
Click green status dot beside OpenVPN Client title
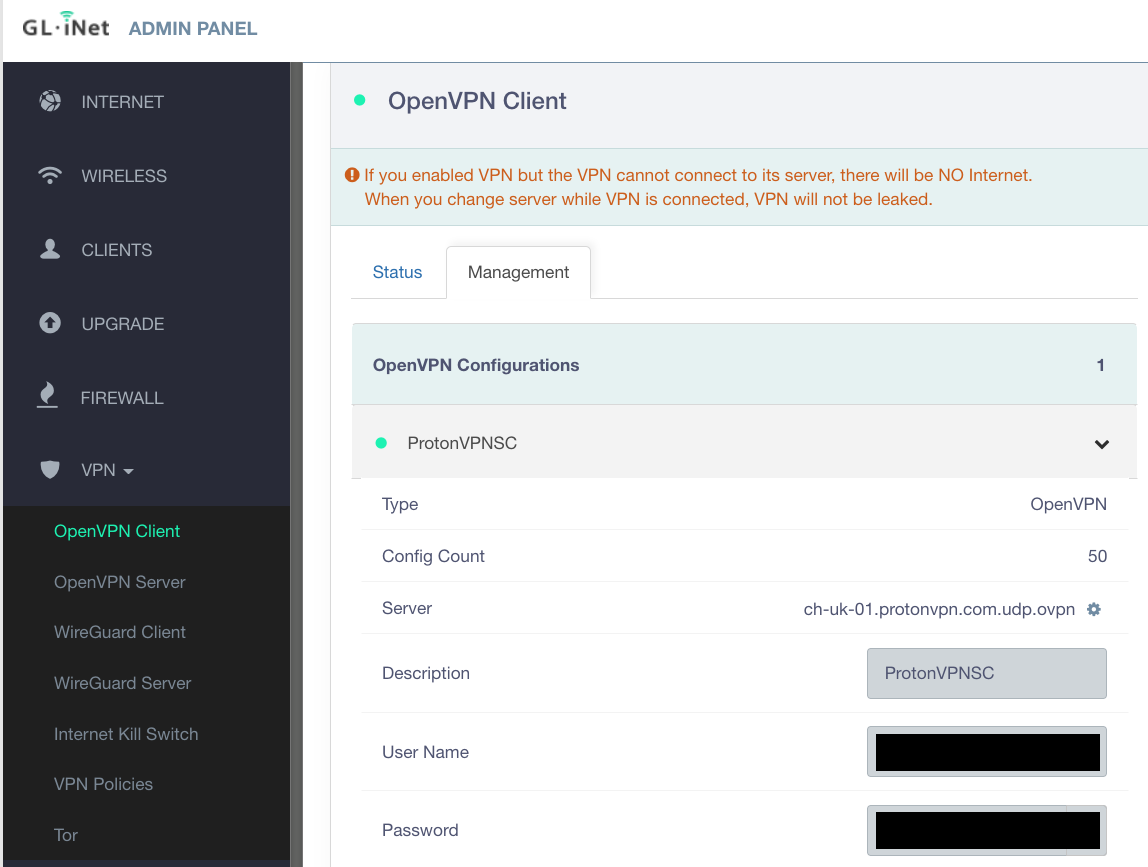[359, 100]
